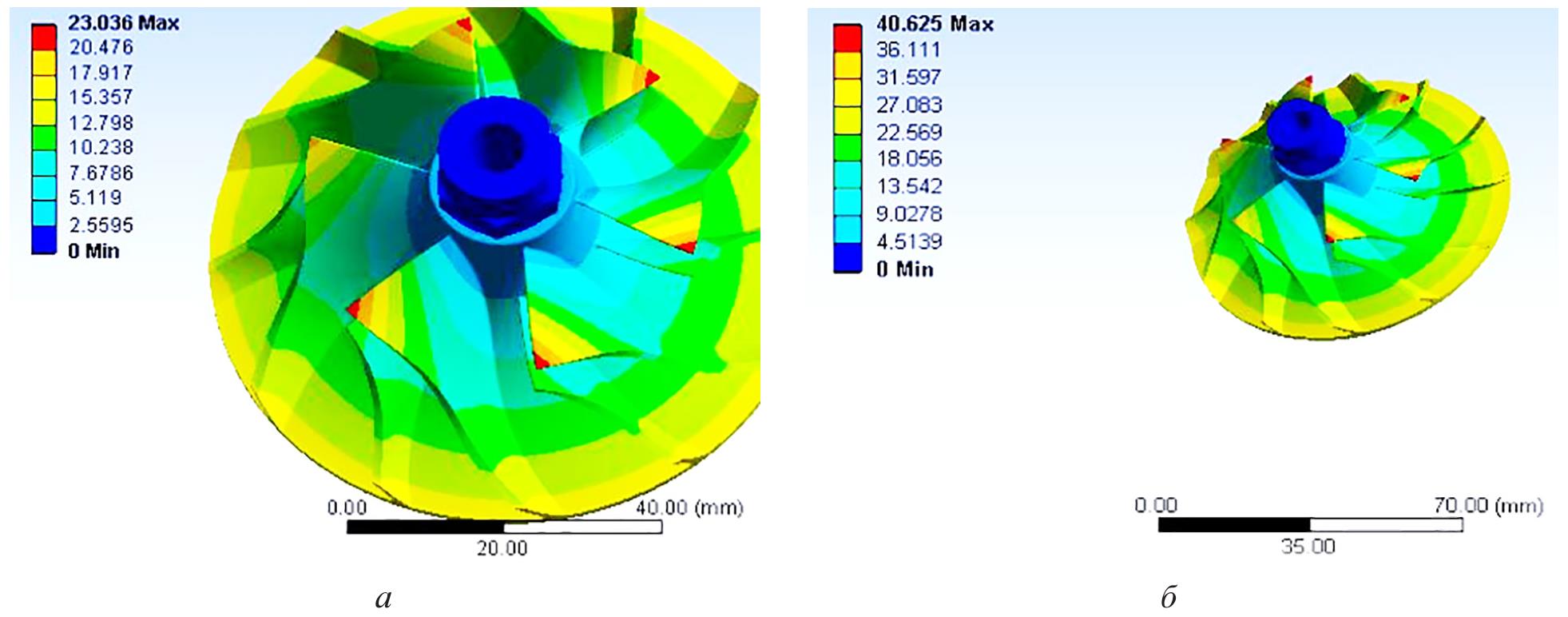Select the 18.056 legend value
The image size is (1568, 617).
(909, 159)
